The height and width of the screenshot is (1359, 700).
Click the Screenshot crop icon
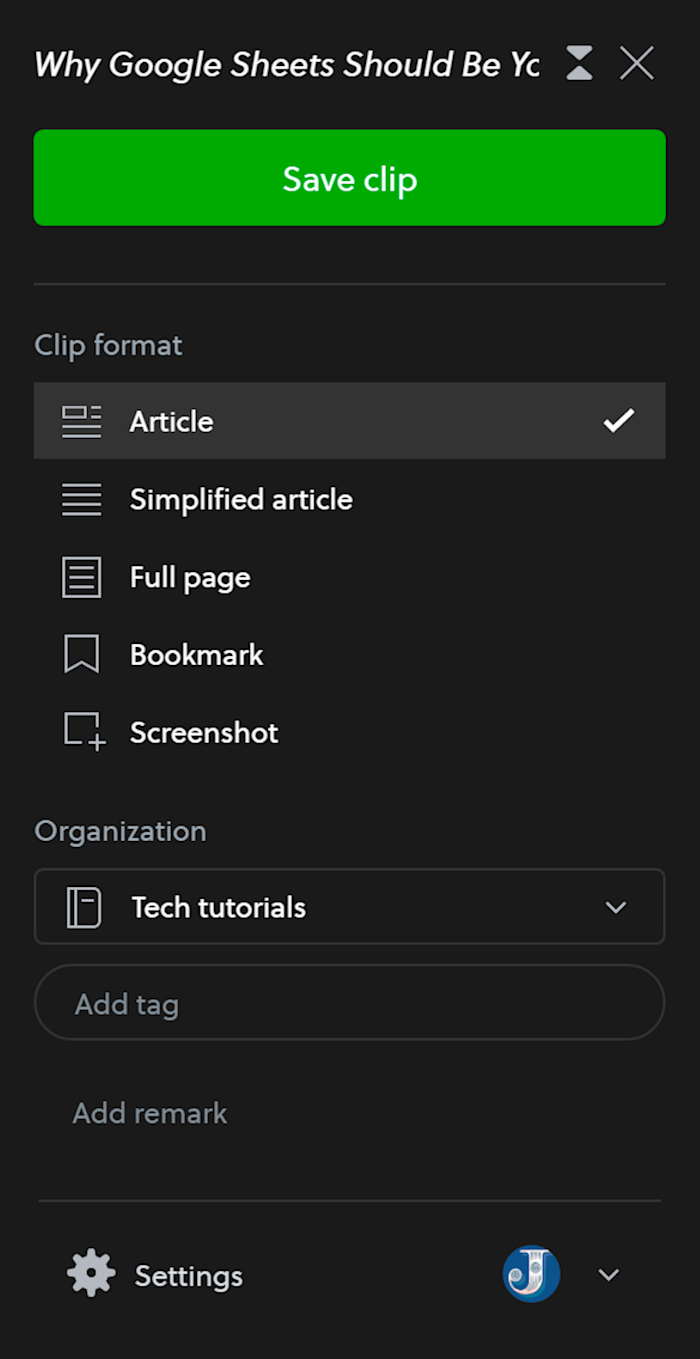(84, 732)
